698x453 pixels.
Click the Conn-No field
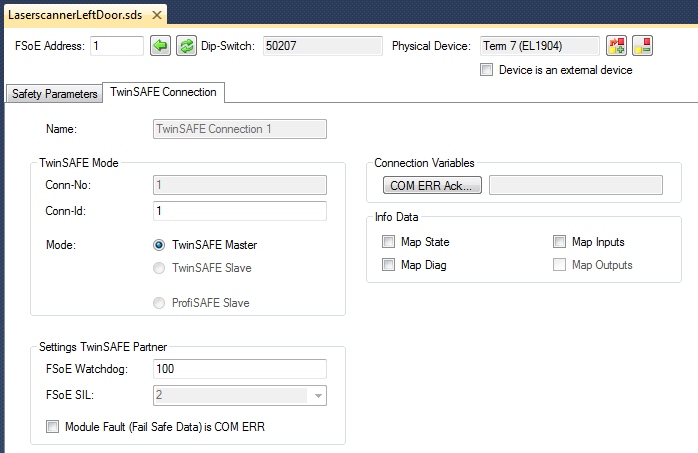[x=240, y=185]
